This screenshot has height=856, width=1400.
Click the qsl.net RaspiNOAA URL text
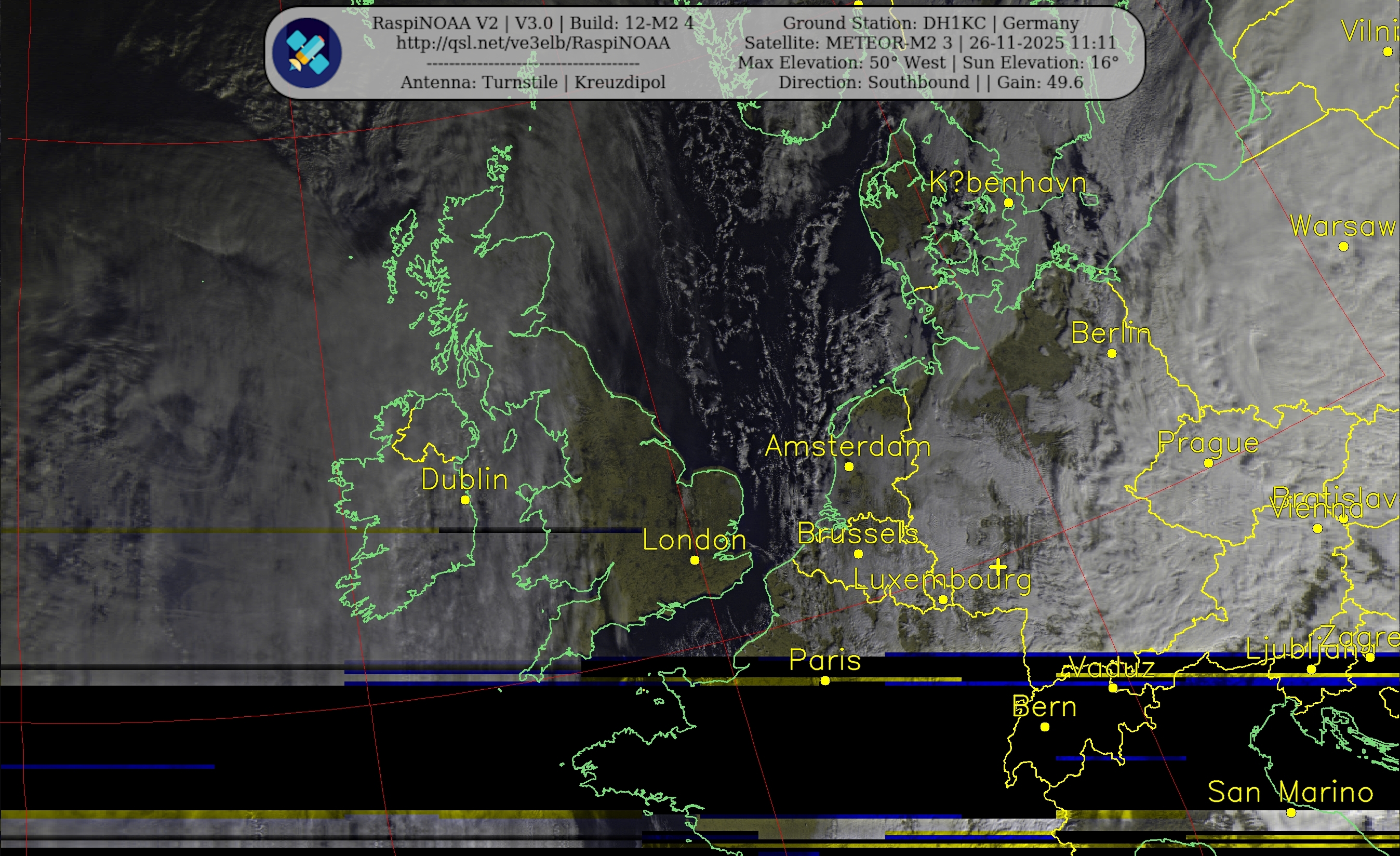(532, 43)
